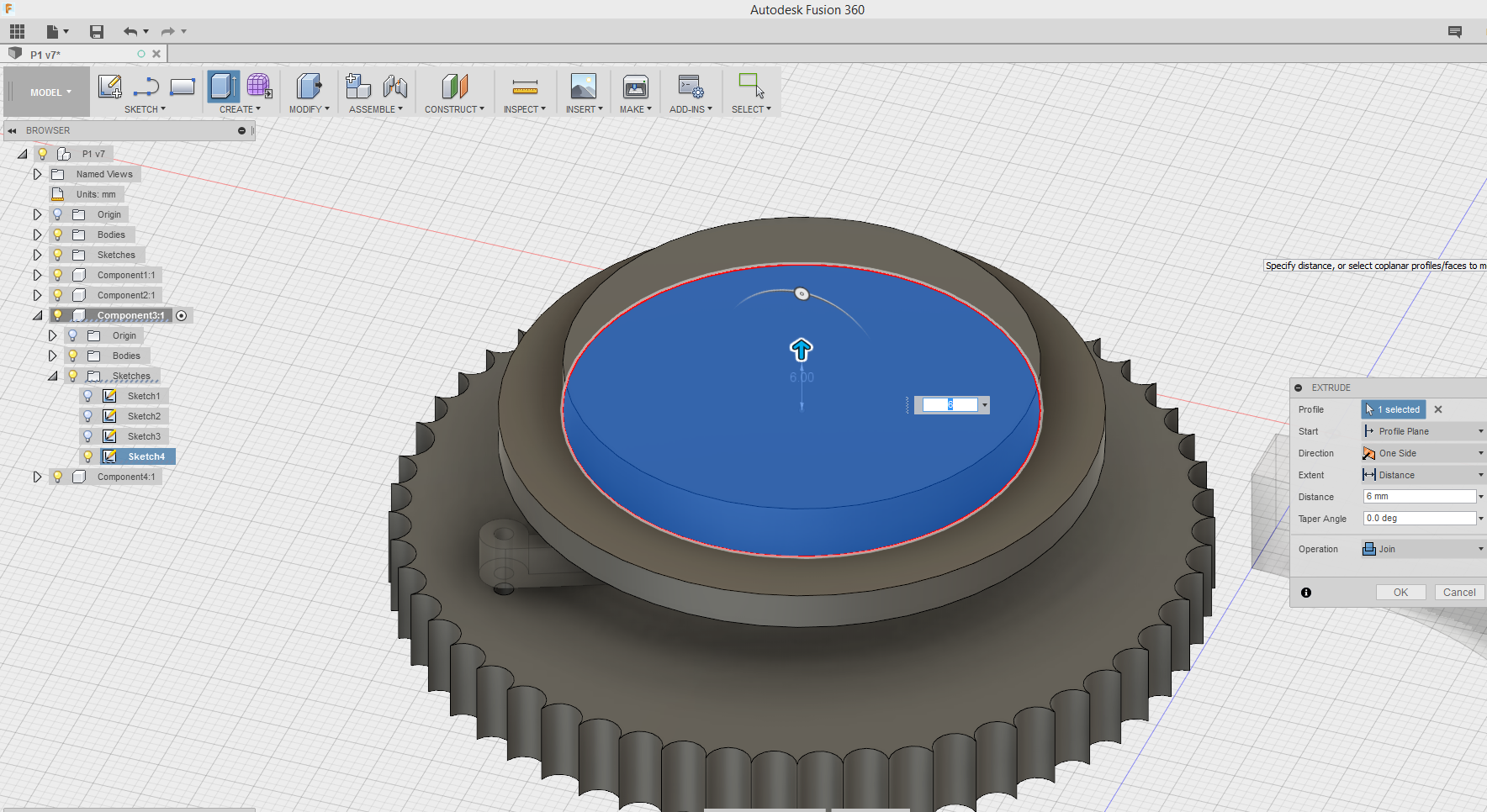
Task: Click the Save icon
Action: click(97, 32)
